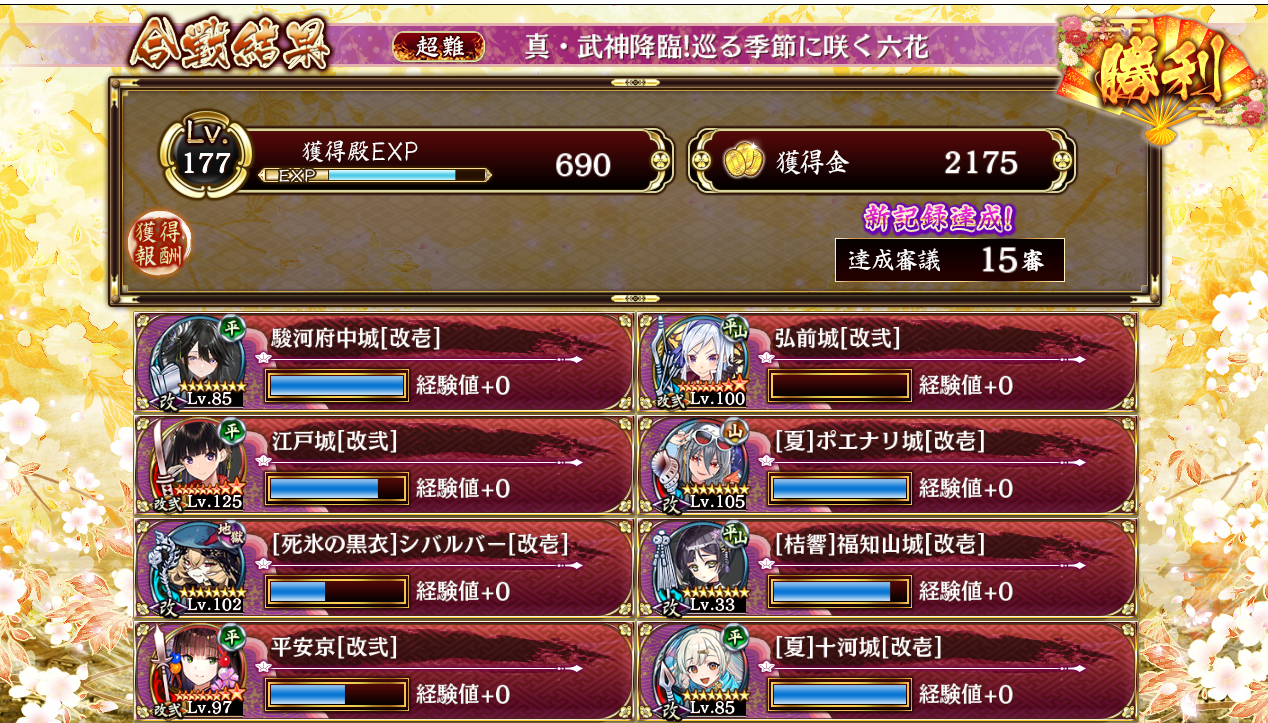Click the シバルバー[改壱] character portrait
This screenshot has width=1268, height=723.
[196, 566]
